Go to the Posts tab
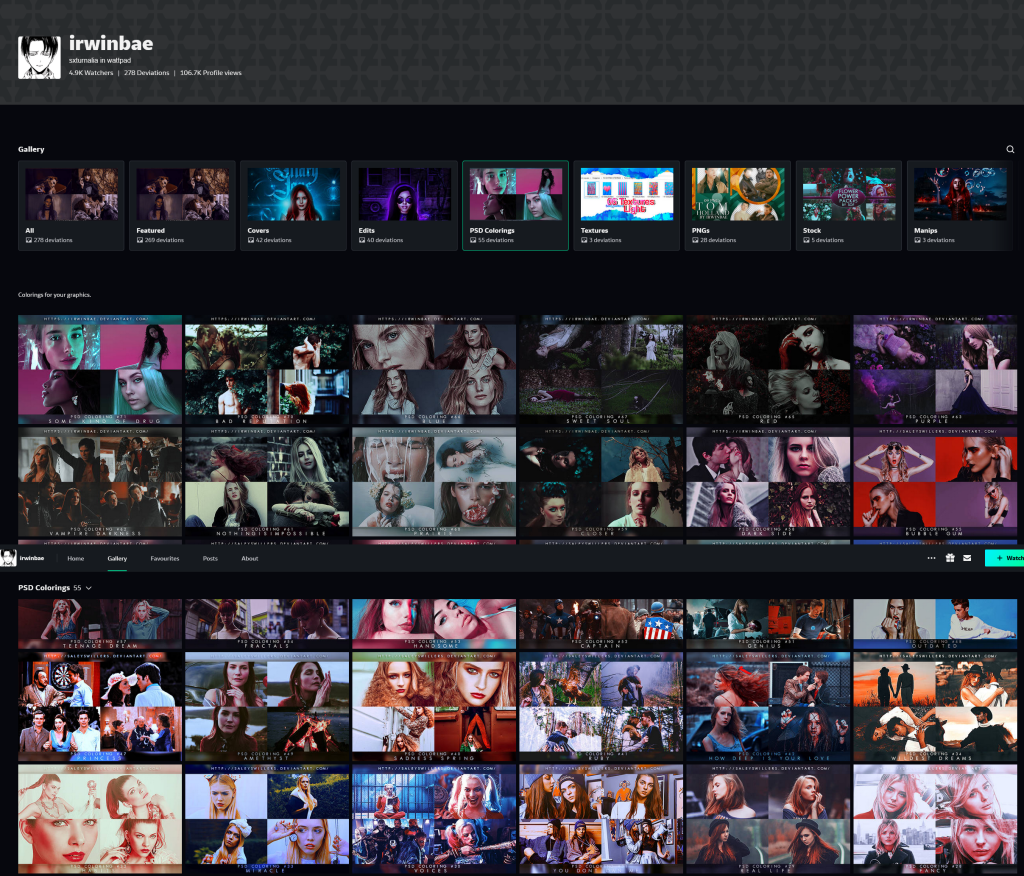The height and width of the screenshot is (876, 1024). (x=210, y=558)
